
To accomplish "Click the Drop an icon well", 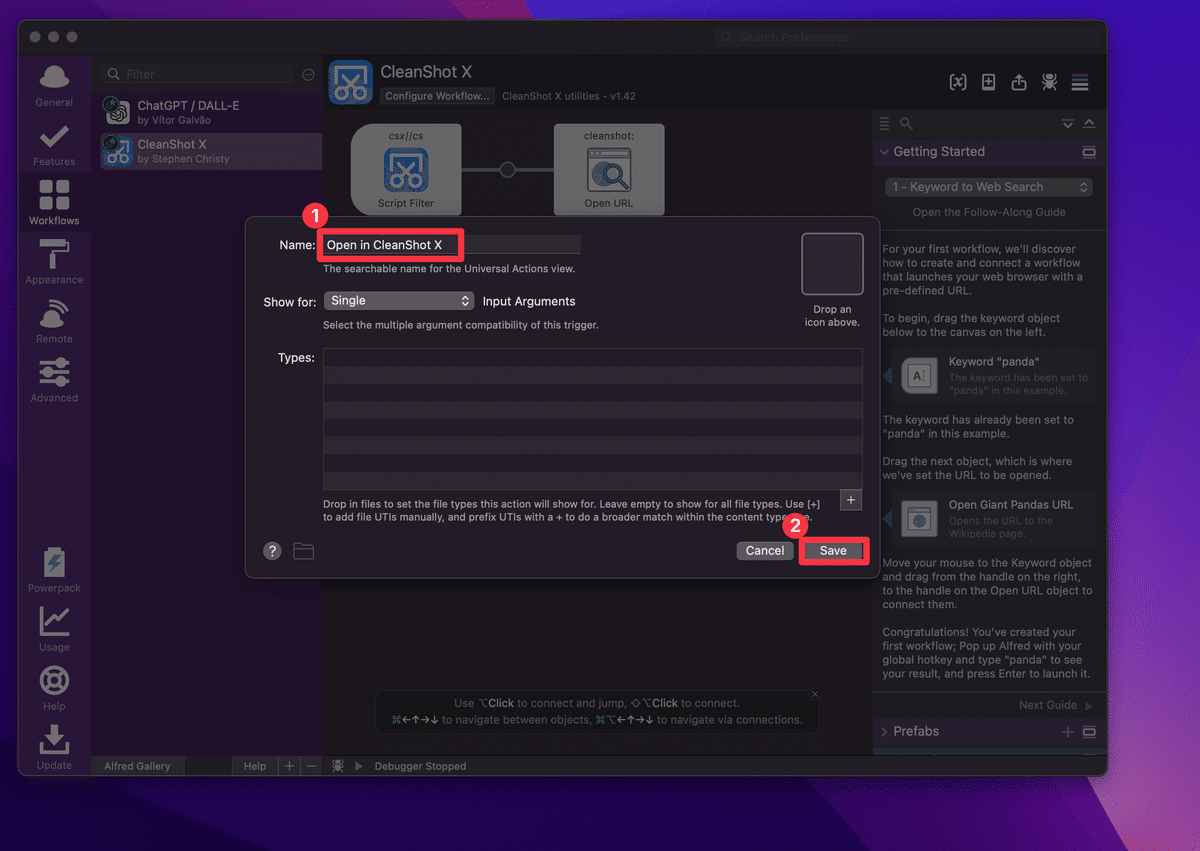I will 832,264.
